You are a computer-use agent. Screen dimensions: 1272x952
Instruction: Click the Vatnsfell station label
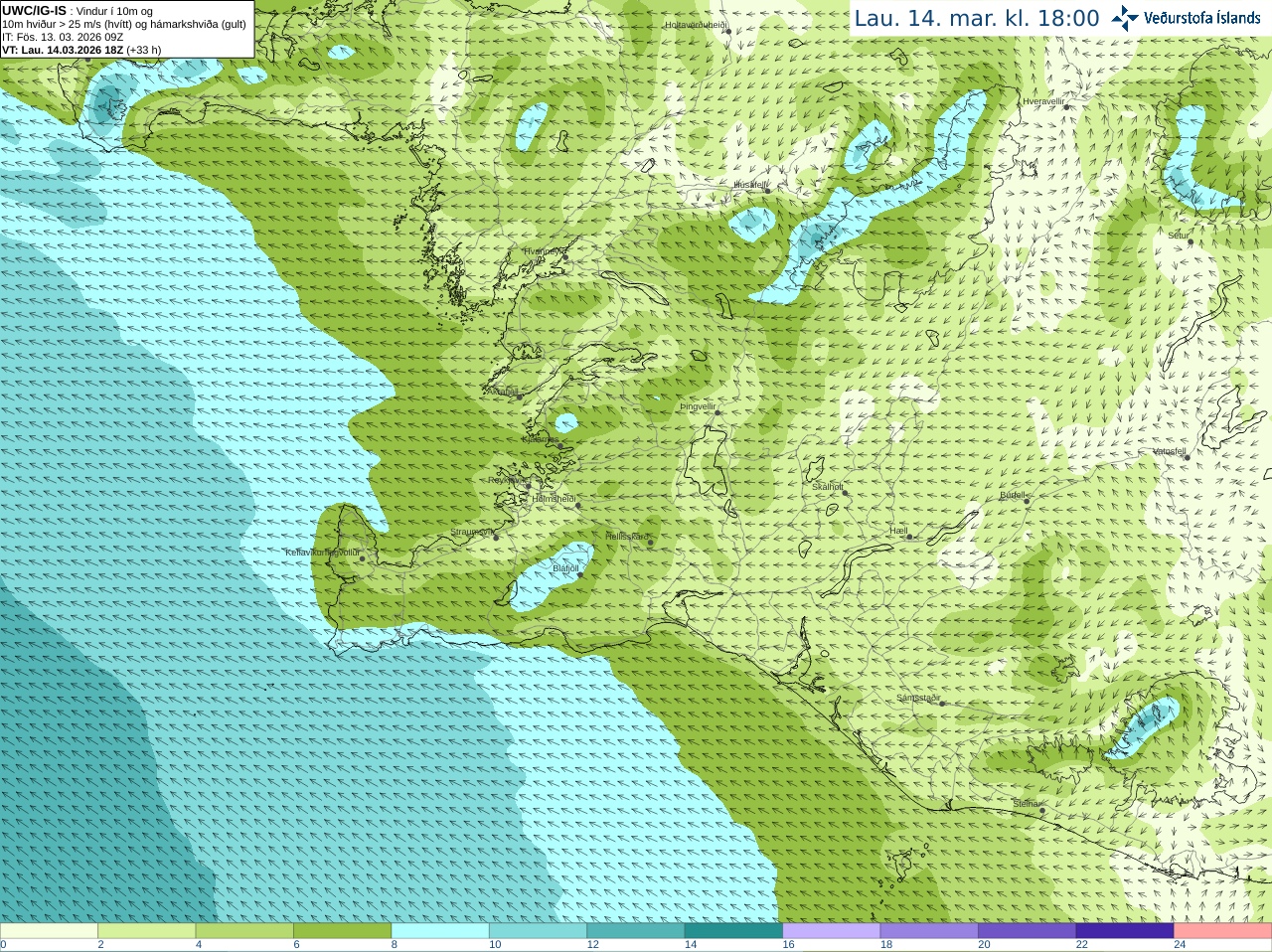1170,451
